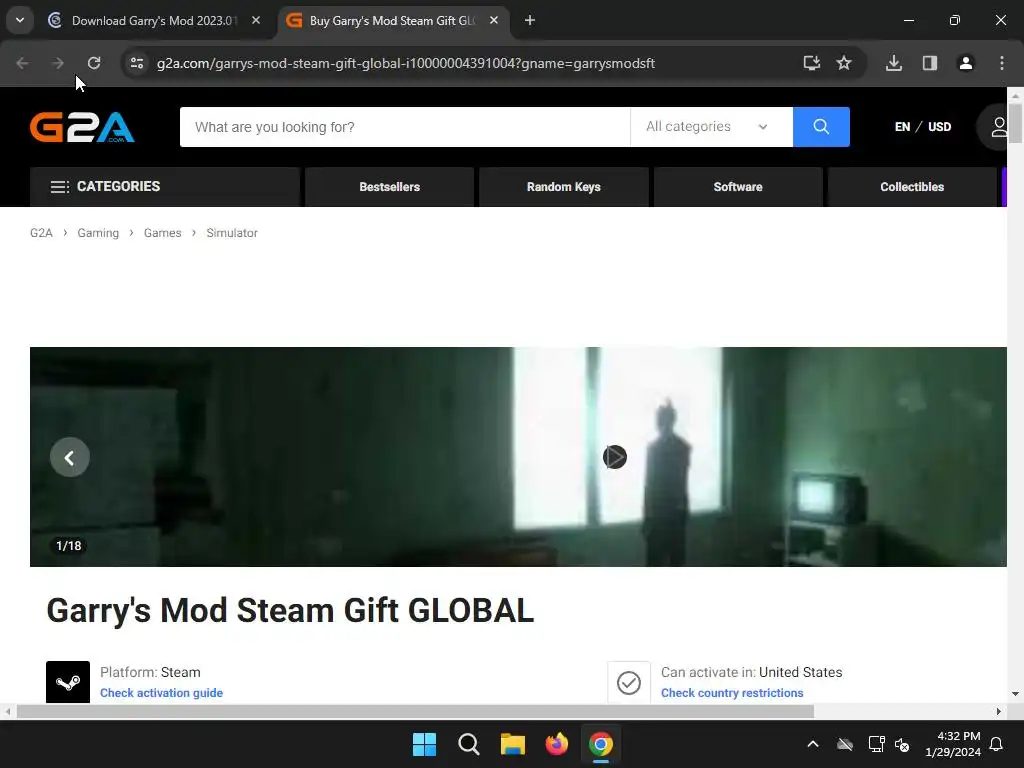Viewport: 1024px width, 768px height.
Task: Open Chrome three-dot menu
Action: (1002, 63)
